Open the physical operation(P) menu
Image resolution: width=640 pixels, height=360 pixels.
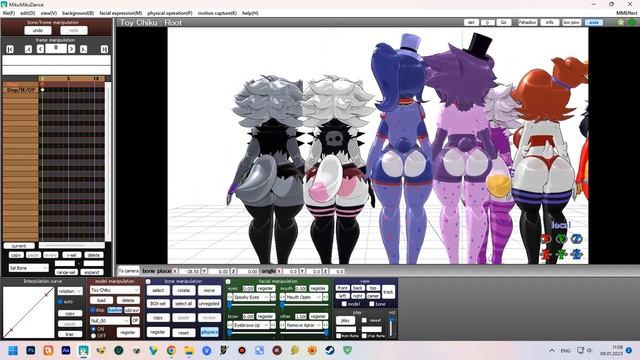[170, 13]
